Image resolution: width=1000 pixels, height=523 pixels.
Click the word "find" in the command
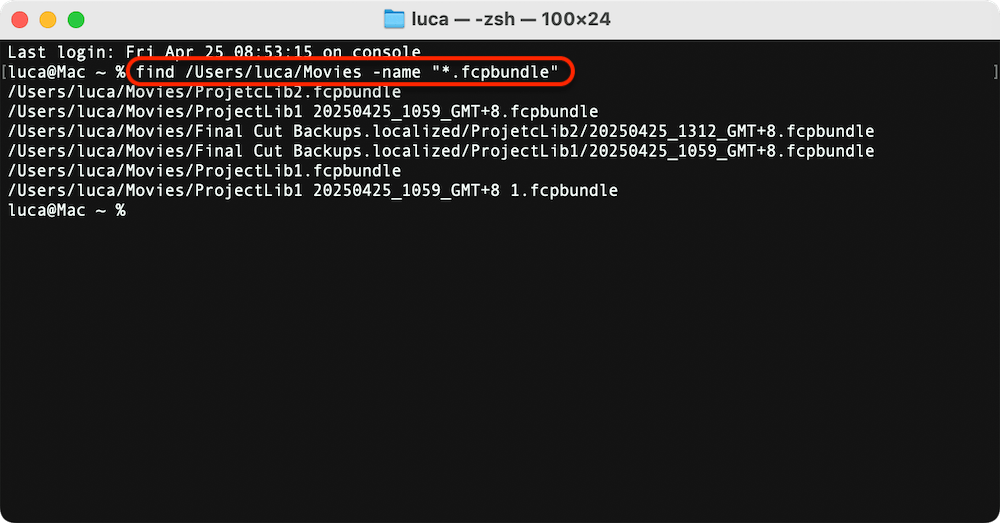pos(155,72)
